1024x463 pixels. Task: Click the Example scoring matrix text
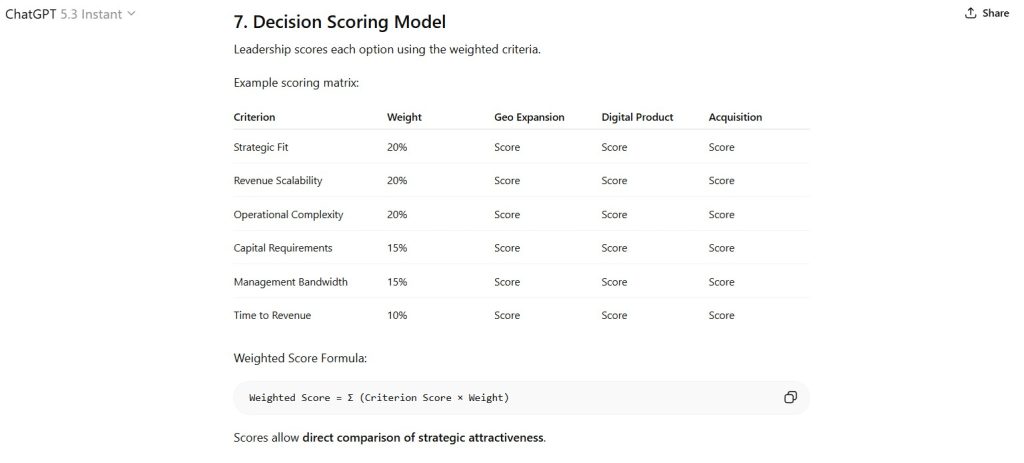tap(296, 82)
